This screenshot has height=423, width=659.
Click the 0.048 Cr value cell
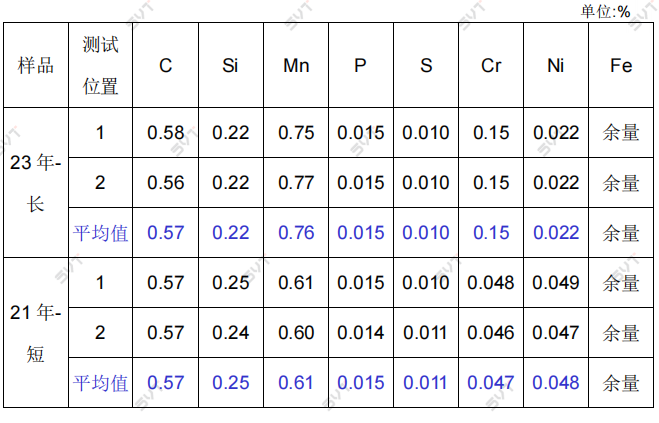[491, 283]
